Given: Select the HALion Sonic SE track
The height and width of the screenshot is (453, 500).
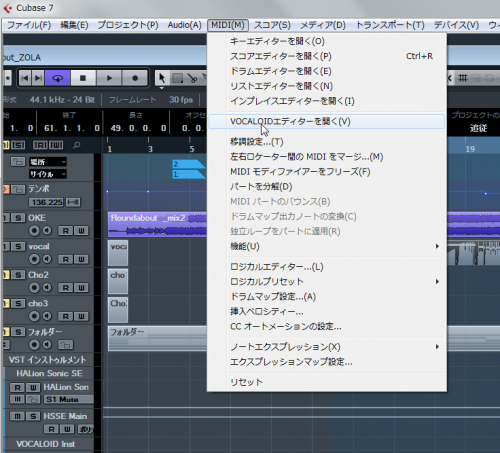Looking at the screenshot, I should 49,373.
